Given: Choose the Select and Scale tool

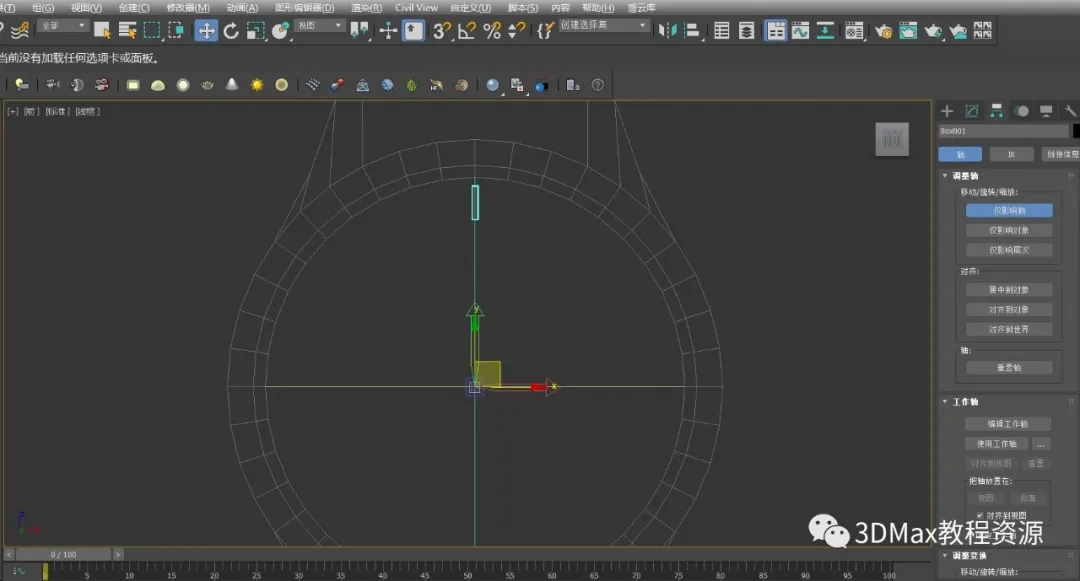Looking at the screenshot, I should [256, 30].
